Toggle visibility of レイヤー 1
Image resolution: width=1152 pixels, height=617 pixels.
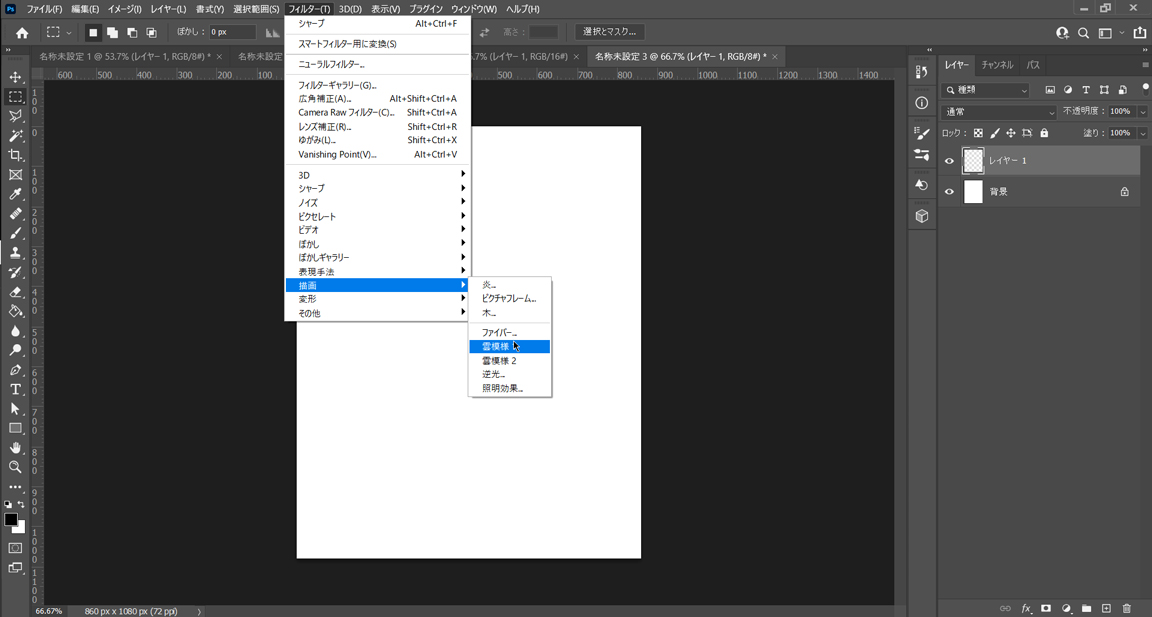click(x=949, y=161)
